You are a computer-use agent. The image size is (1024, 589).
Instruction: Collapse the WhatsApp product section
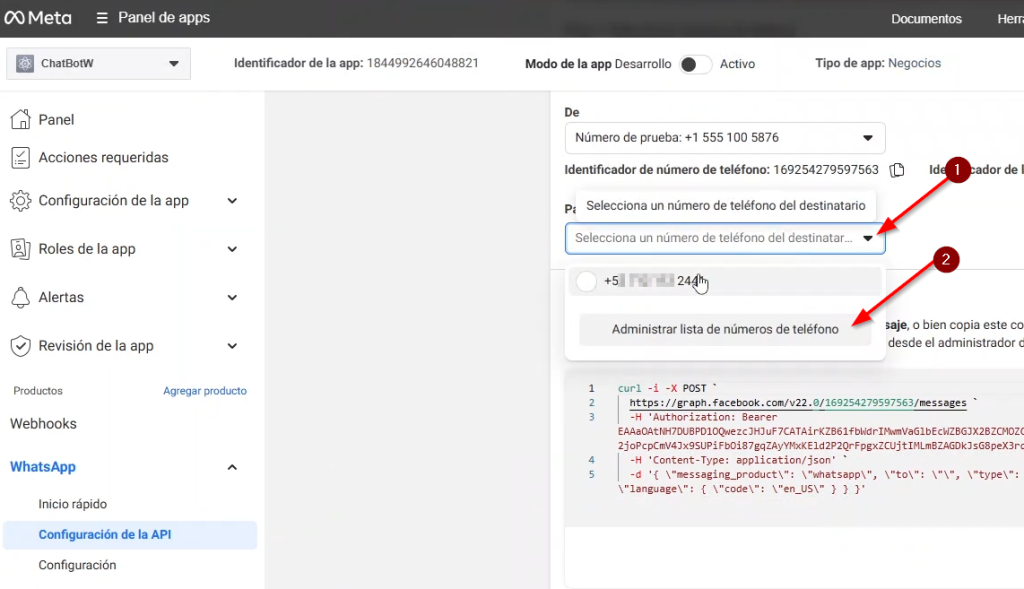click(232, 467)
